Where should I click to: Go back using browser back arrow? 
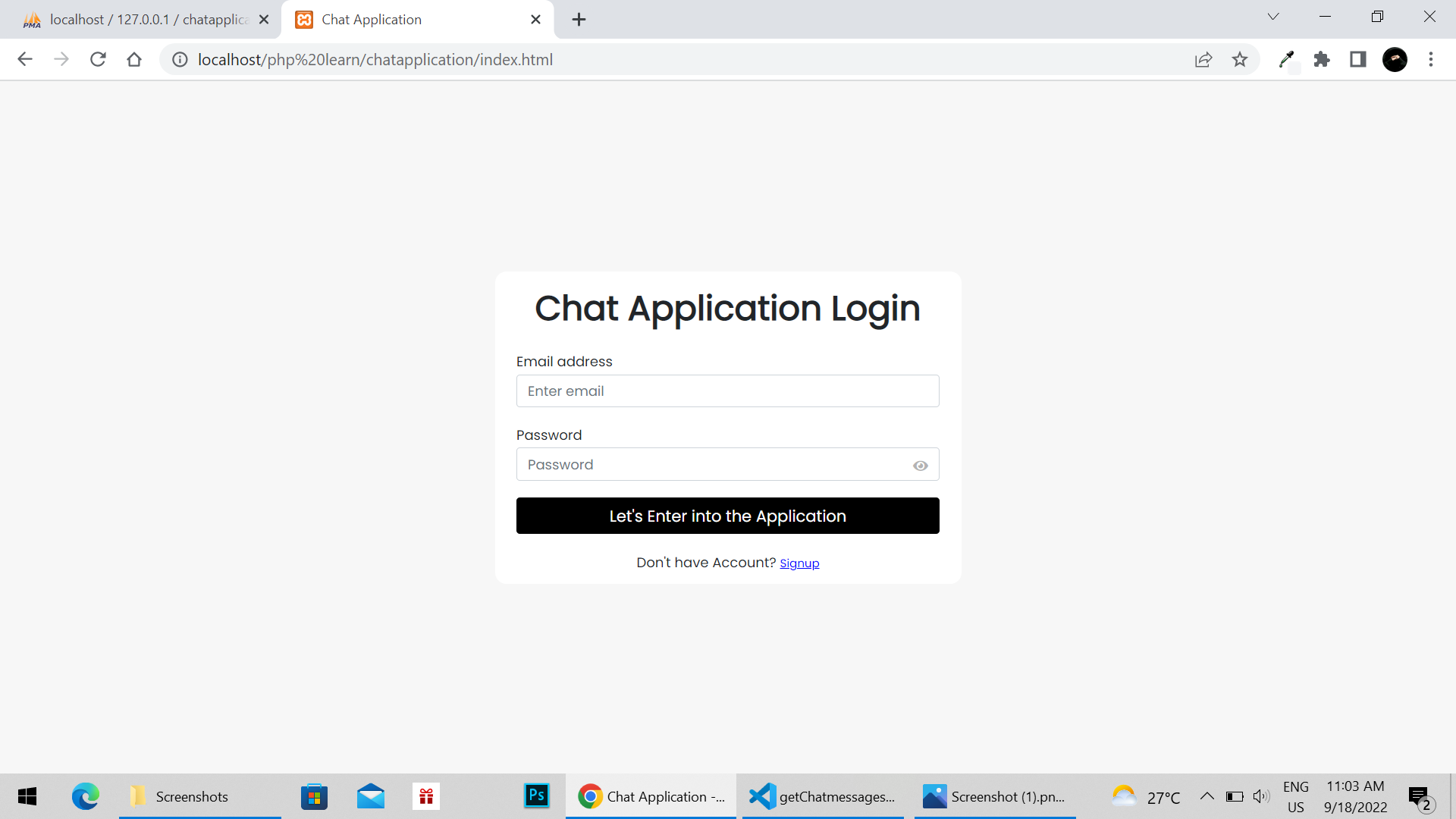25,59
